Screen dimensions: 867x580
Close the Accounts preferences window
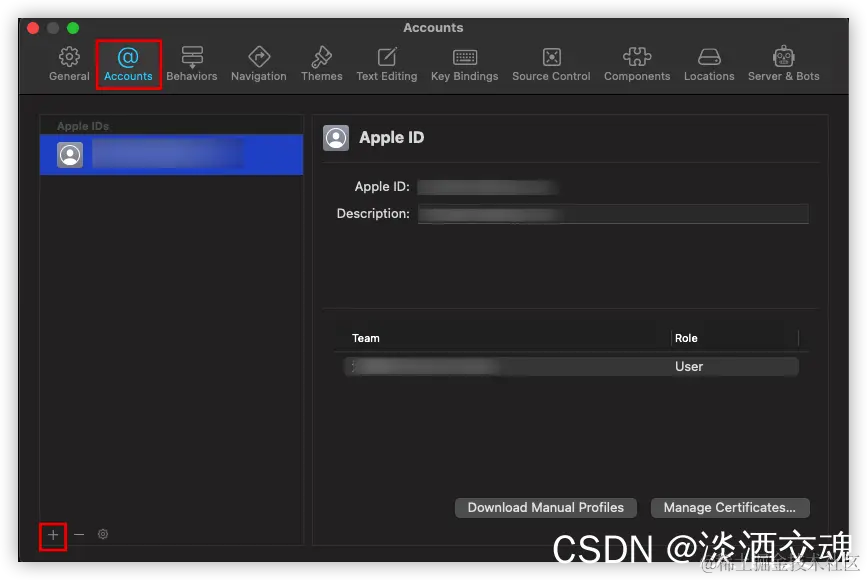click(x=33, y=28)
